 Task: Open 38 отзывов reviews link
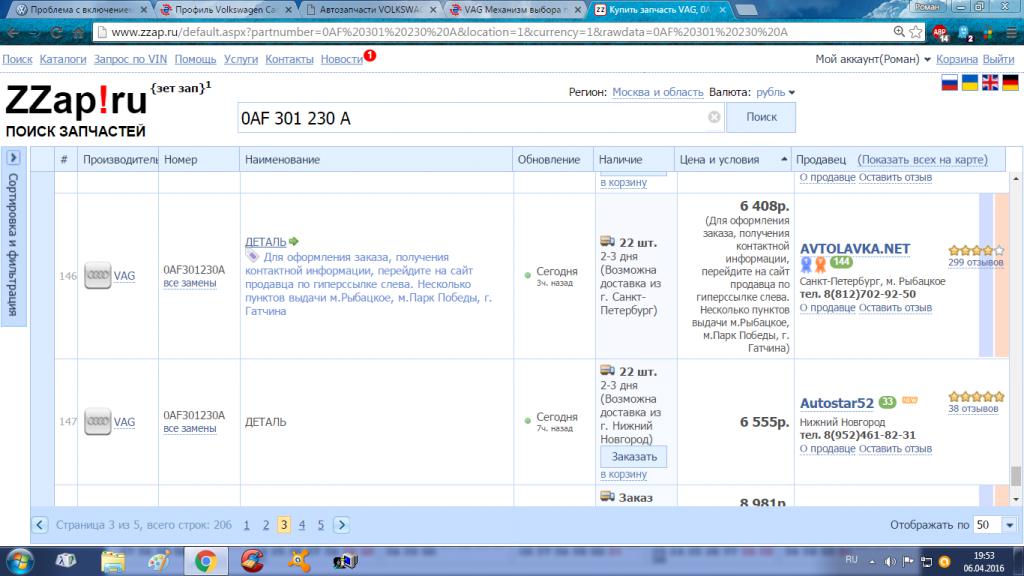click(x=973, y=408)
